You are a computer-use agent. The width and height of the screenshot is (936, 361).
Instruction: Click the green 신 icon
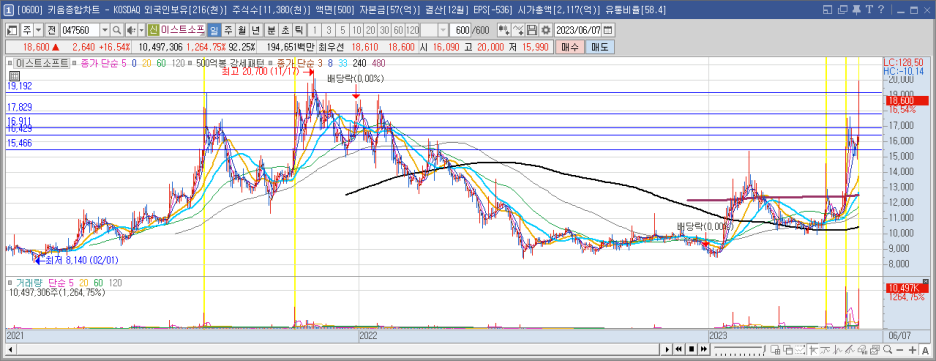153,30
